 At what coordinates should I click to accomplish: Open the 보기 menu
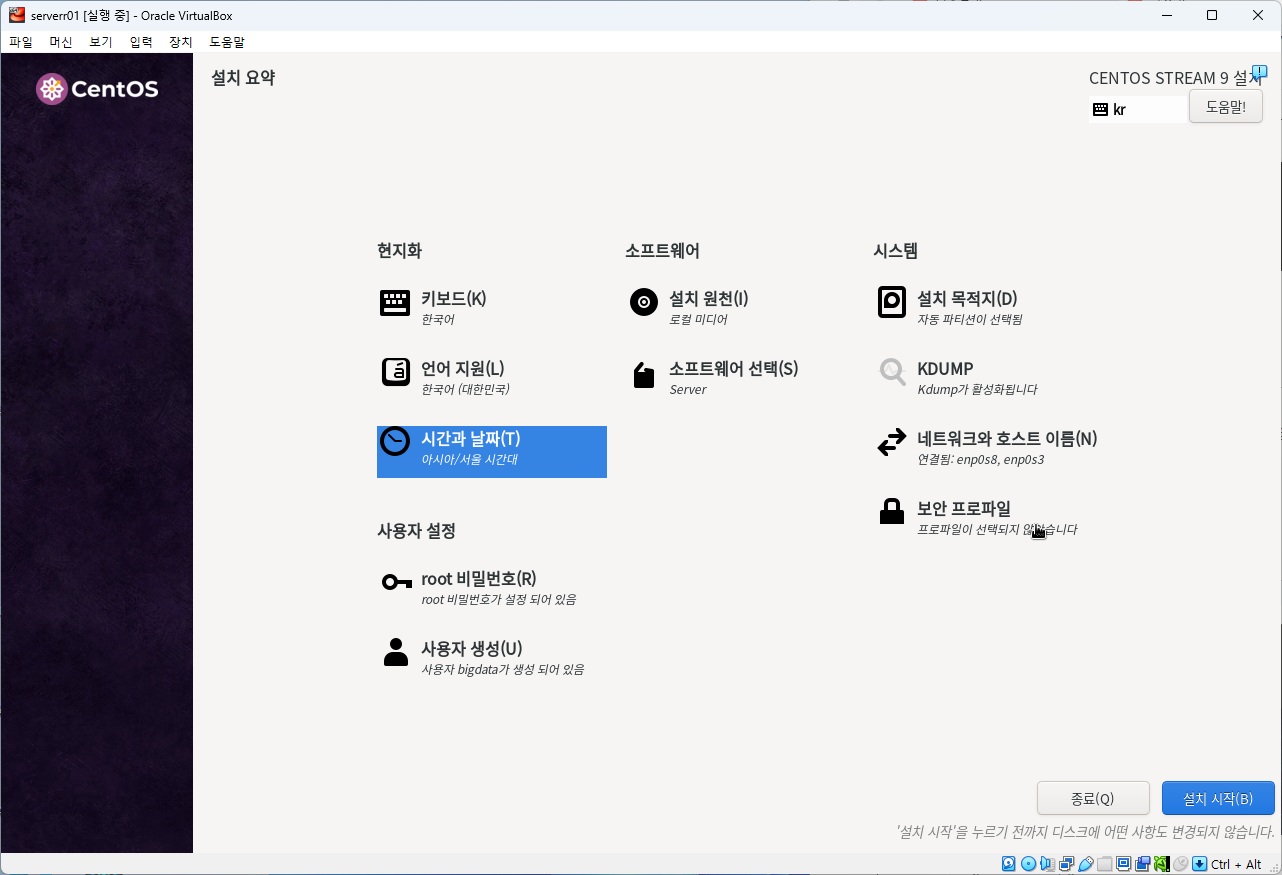(x=101, y=42)
